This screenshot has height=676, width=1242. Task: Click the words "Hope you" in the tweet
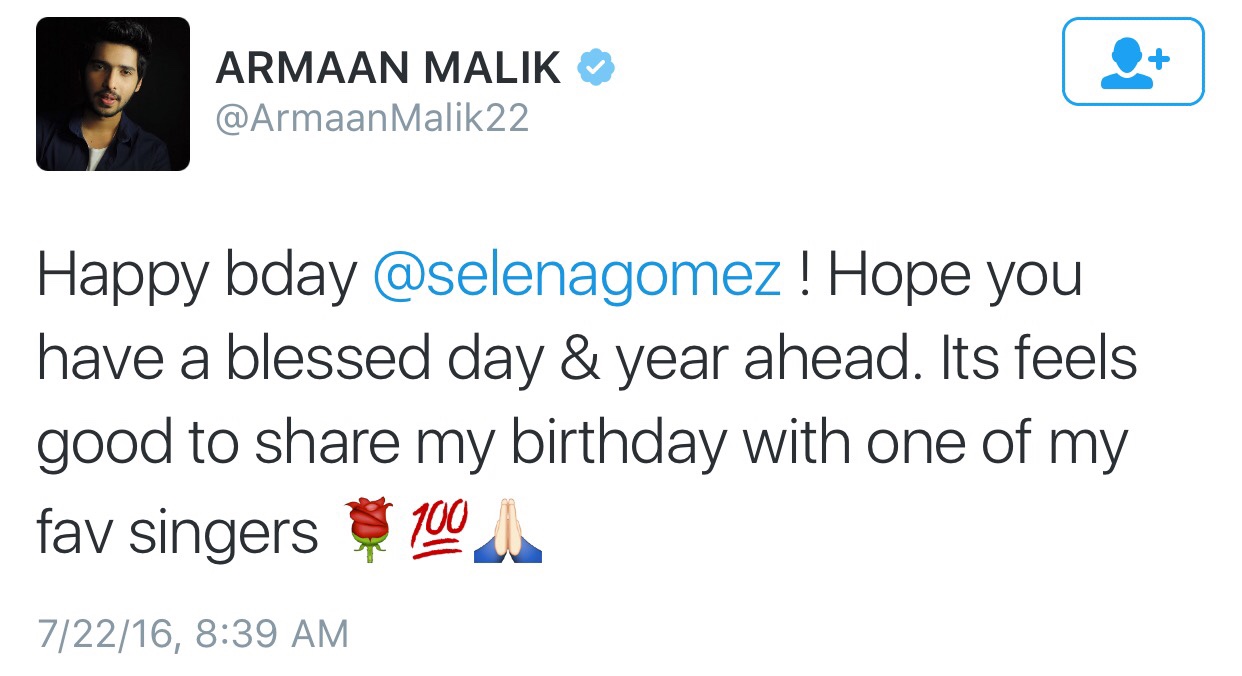955,276
